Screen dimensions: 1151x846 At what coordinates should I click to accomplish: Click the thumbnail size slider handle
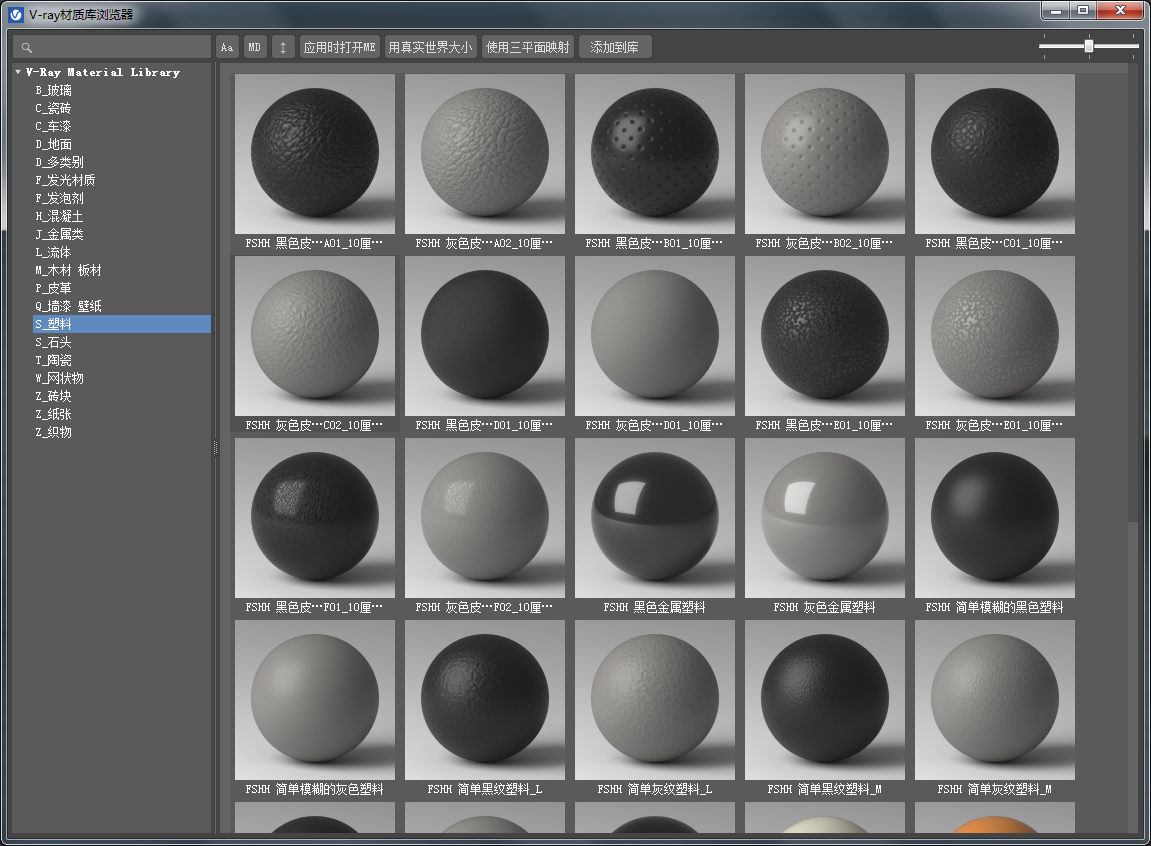pos(1089,46)
